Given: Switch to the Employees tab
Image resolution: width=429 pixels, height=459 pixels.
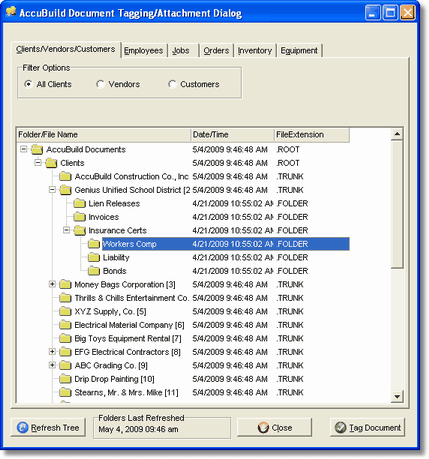Looking at the screenshot, I should (x=144, y=51).
